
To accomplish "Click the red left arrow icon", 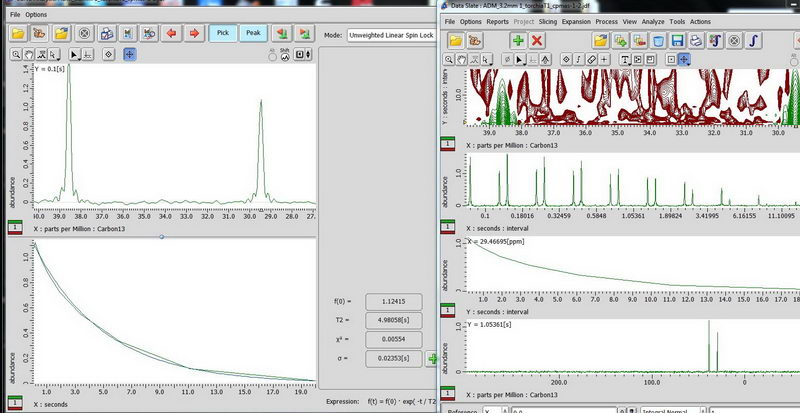I will pos(170,34).
